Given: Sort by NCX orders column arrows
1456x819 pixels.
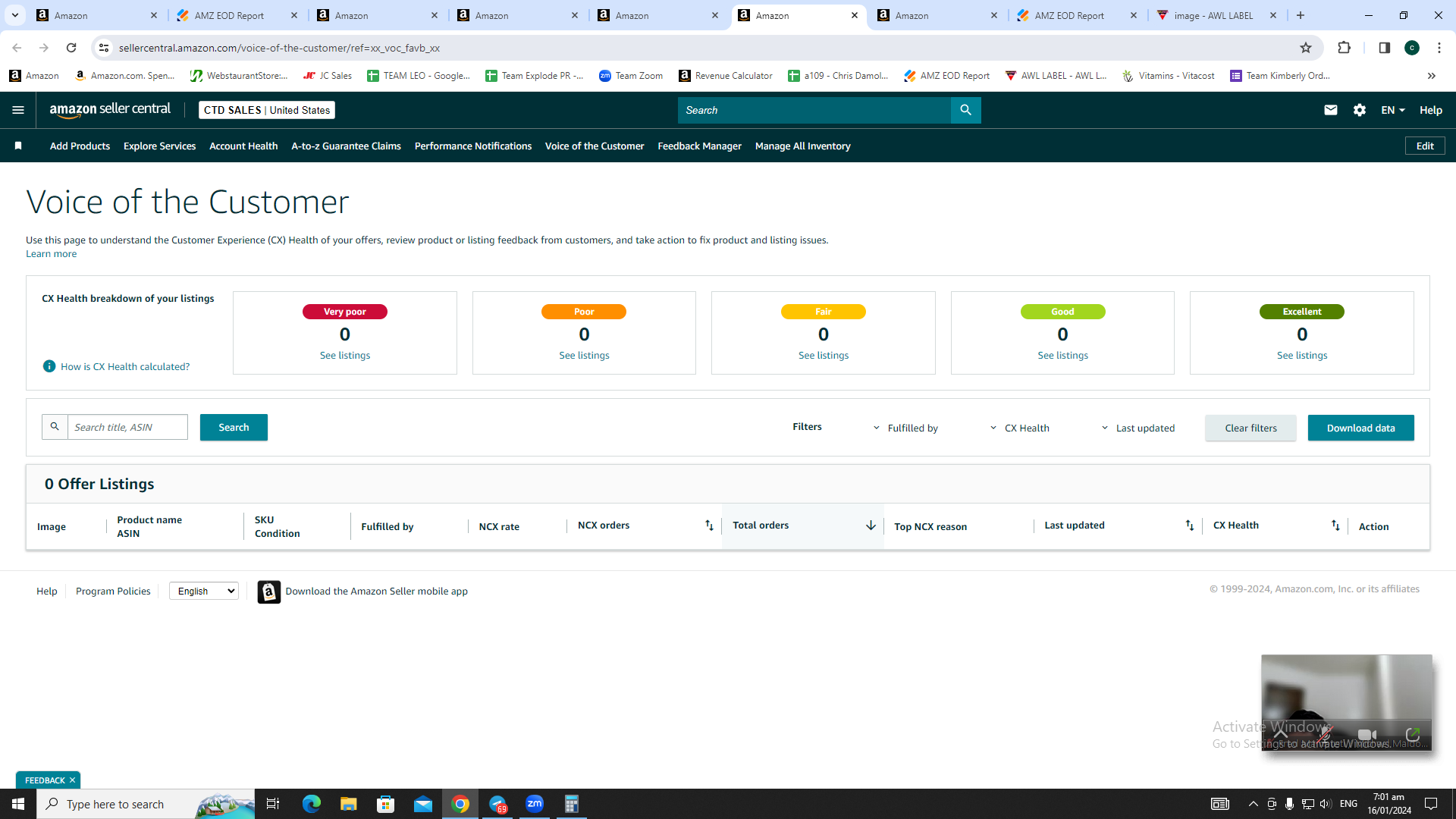Looking at the screenshot, I should coord(709,526).
